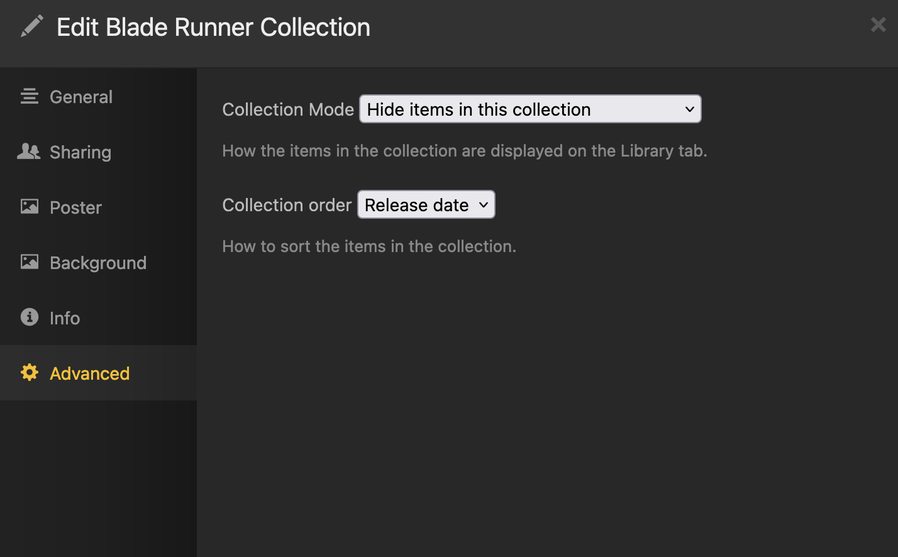Click the Poster image icon
898x557 pixels.
point(29,207)
